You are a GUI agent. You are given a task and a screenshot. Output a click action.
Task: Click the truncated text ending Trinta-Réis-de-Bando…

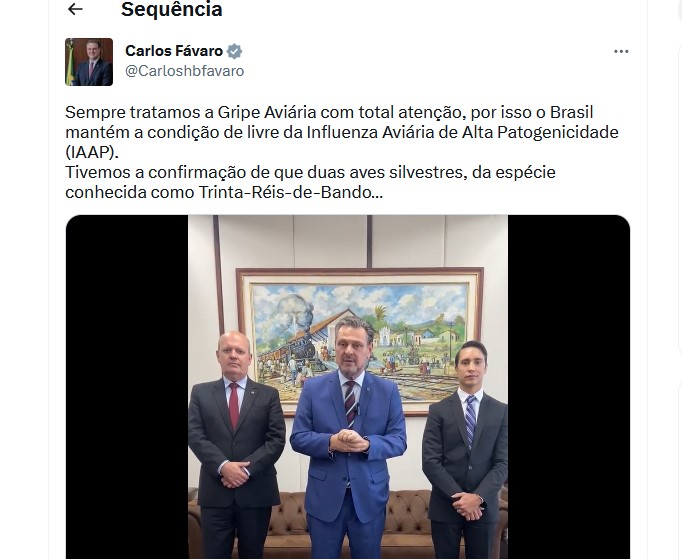224,192
